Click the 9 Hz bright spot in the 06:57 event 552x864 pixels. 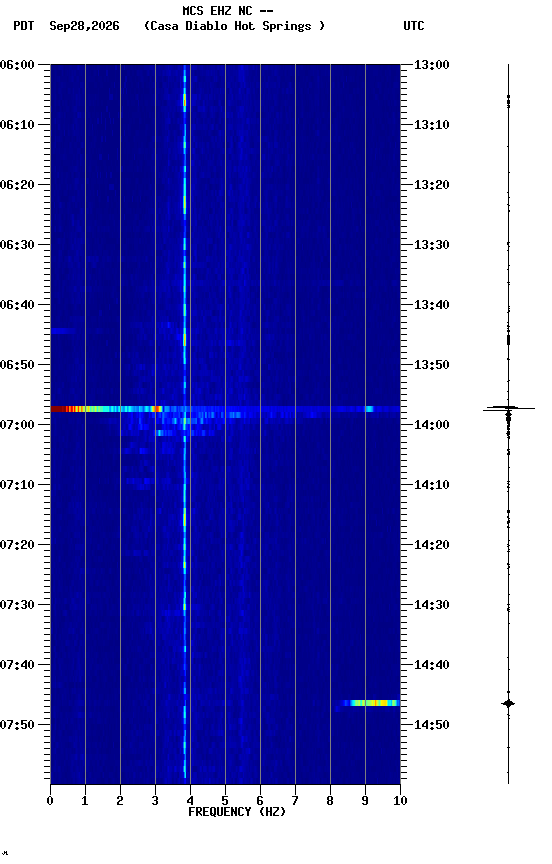coord(369,409)
